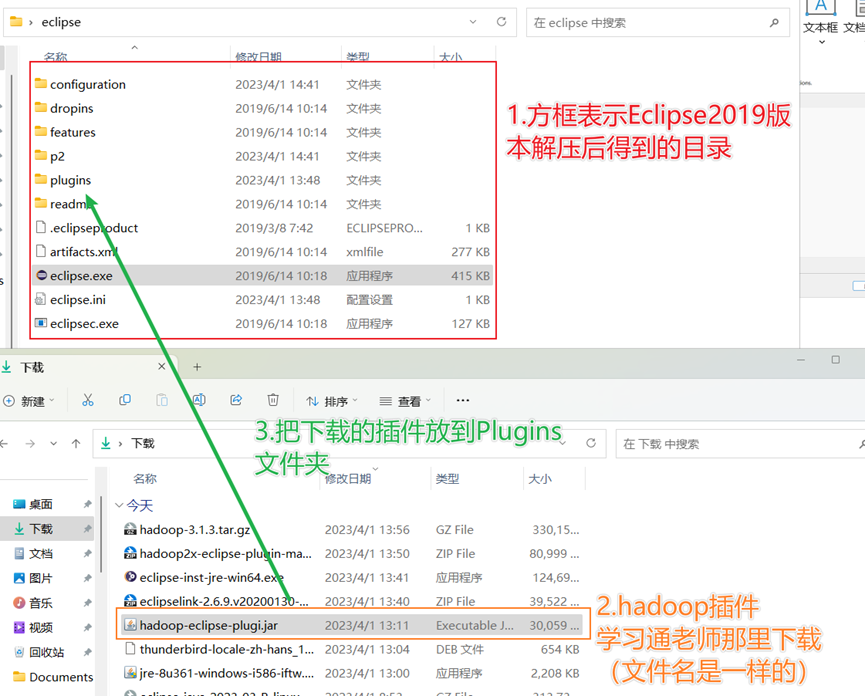Refresh the 下载 folder view

coord(591,443)
